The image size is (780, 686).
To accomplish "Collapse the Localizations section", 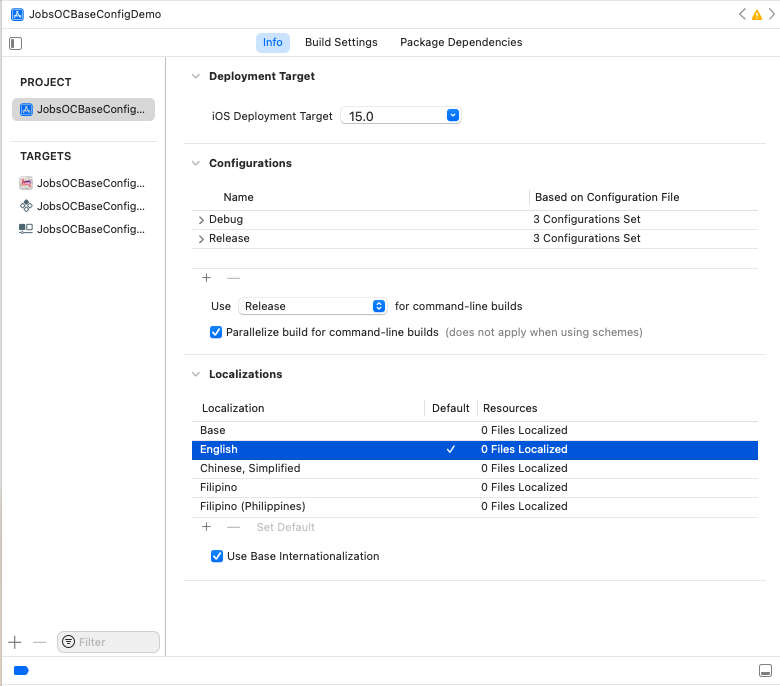I will click(196, 374).
